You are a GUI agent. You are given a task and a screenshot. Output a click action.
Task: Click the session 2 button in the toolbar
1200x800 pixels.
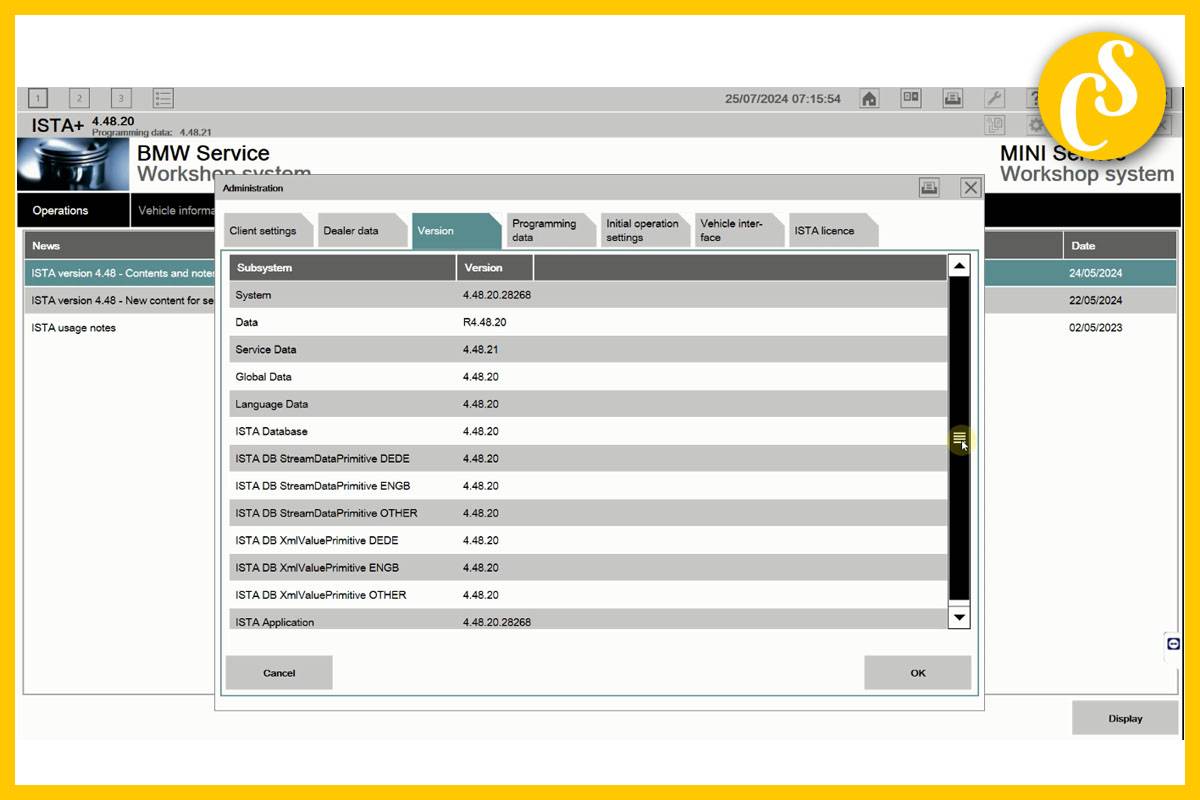(x=79, y=98)
